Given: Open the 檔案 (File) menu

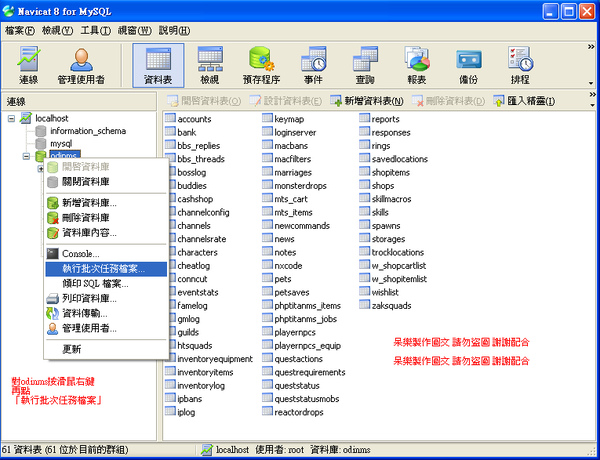Looking at the screenshot, I should pyautogui.click(x=20, y=31).
